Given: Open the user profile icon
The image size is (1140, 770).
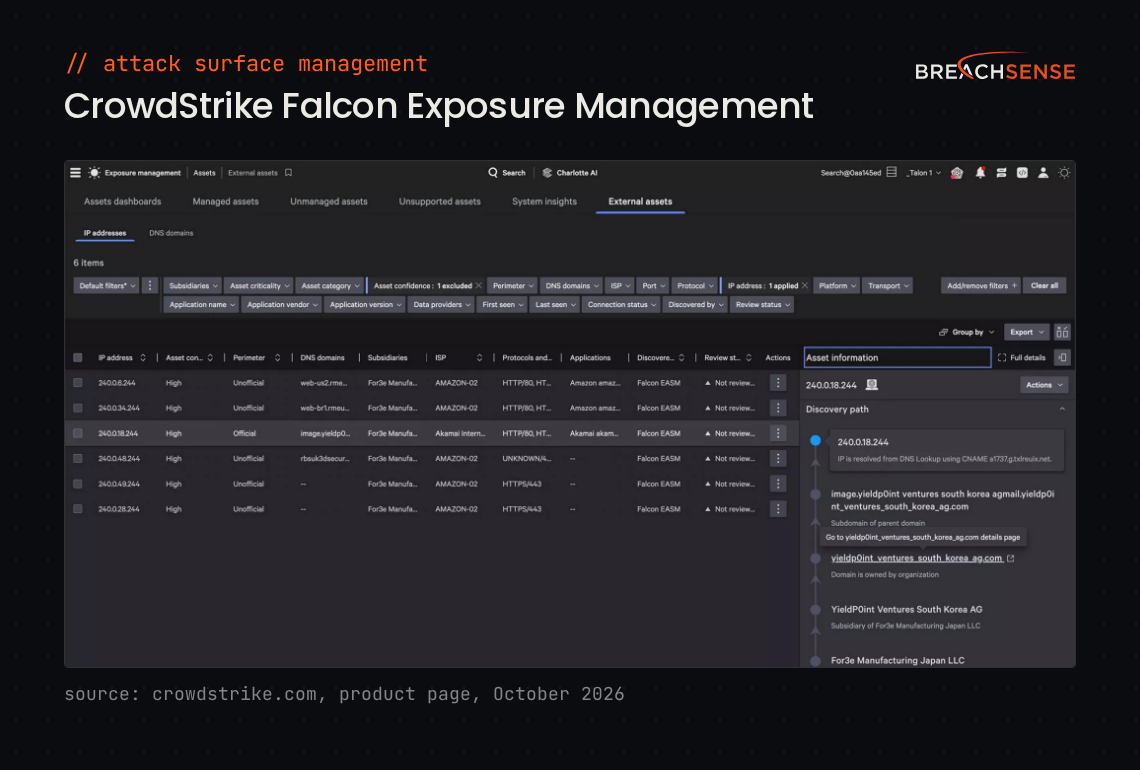Looking at the screenshot, I should coord(1043,173).
